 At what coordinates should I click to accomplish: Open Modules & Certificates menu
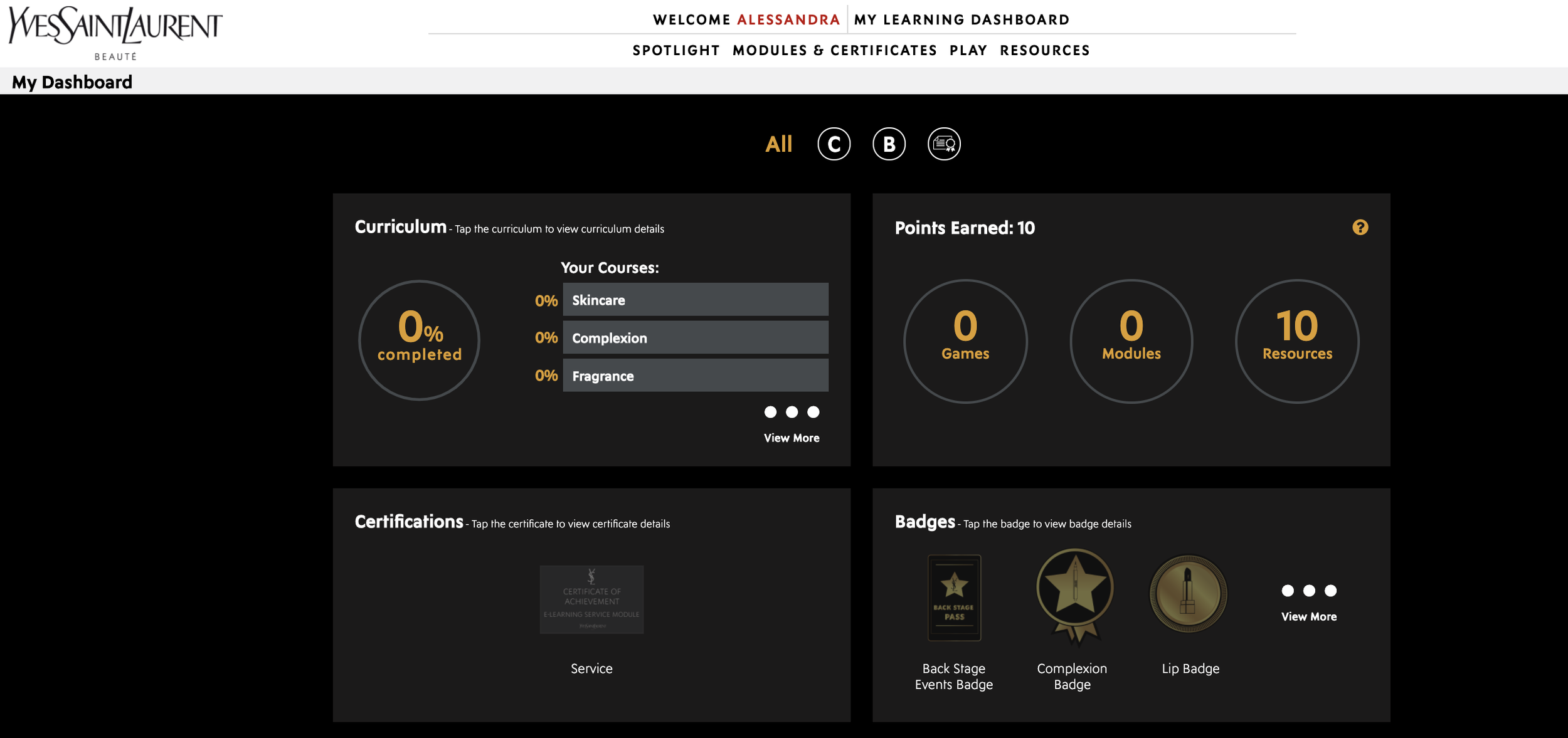835,51
